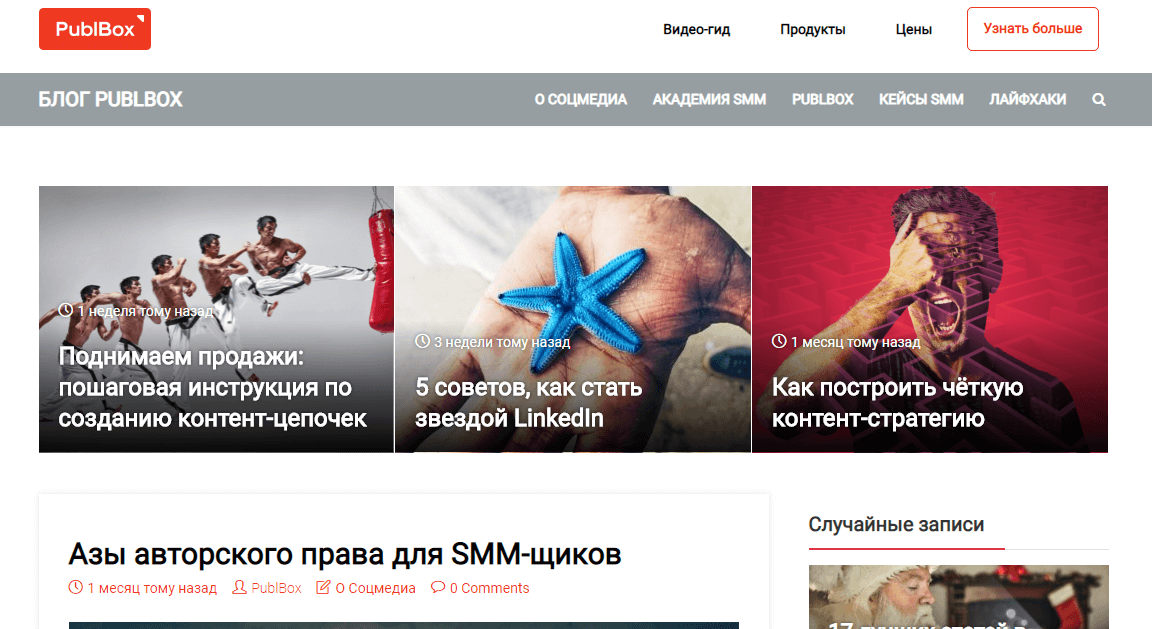
Task: Select the 'О СОЦМЕДИА' blog category
Action: click(580, 99)
